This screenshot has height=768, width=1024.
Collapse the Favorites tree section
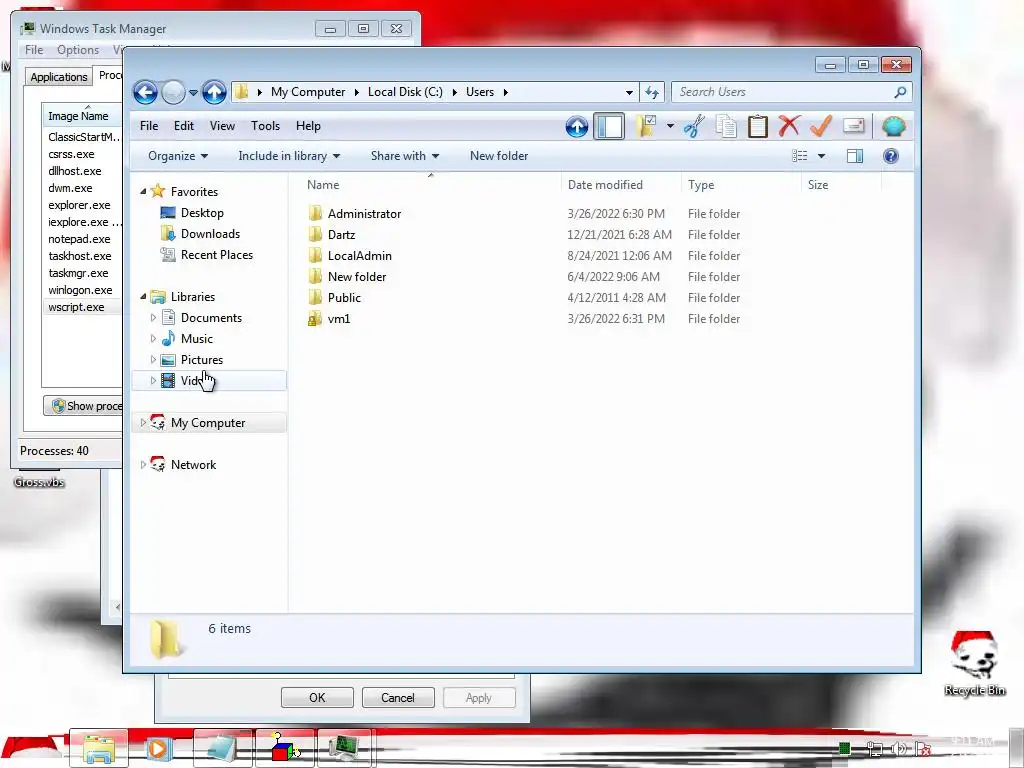pyautogui.click(x=143, y=191)
